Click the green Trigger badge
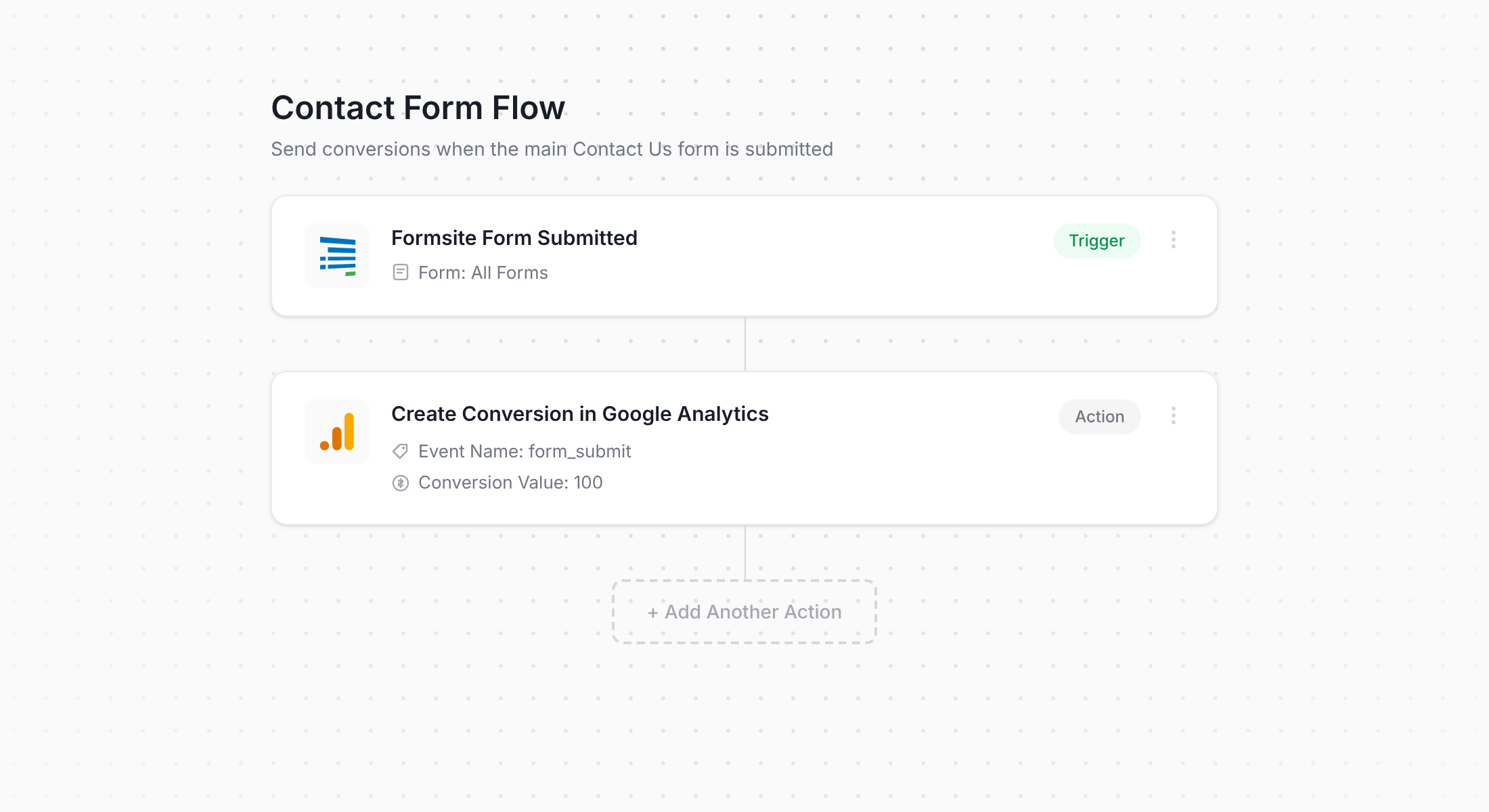 1096,240
